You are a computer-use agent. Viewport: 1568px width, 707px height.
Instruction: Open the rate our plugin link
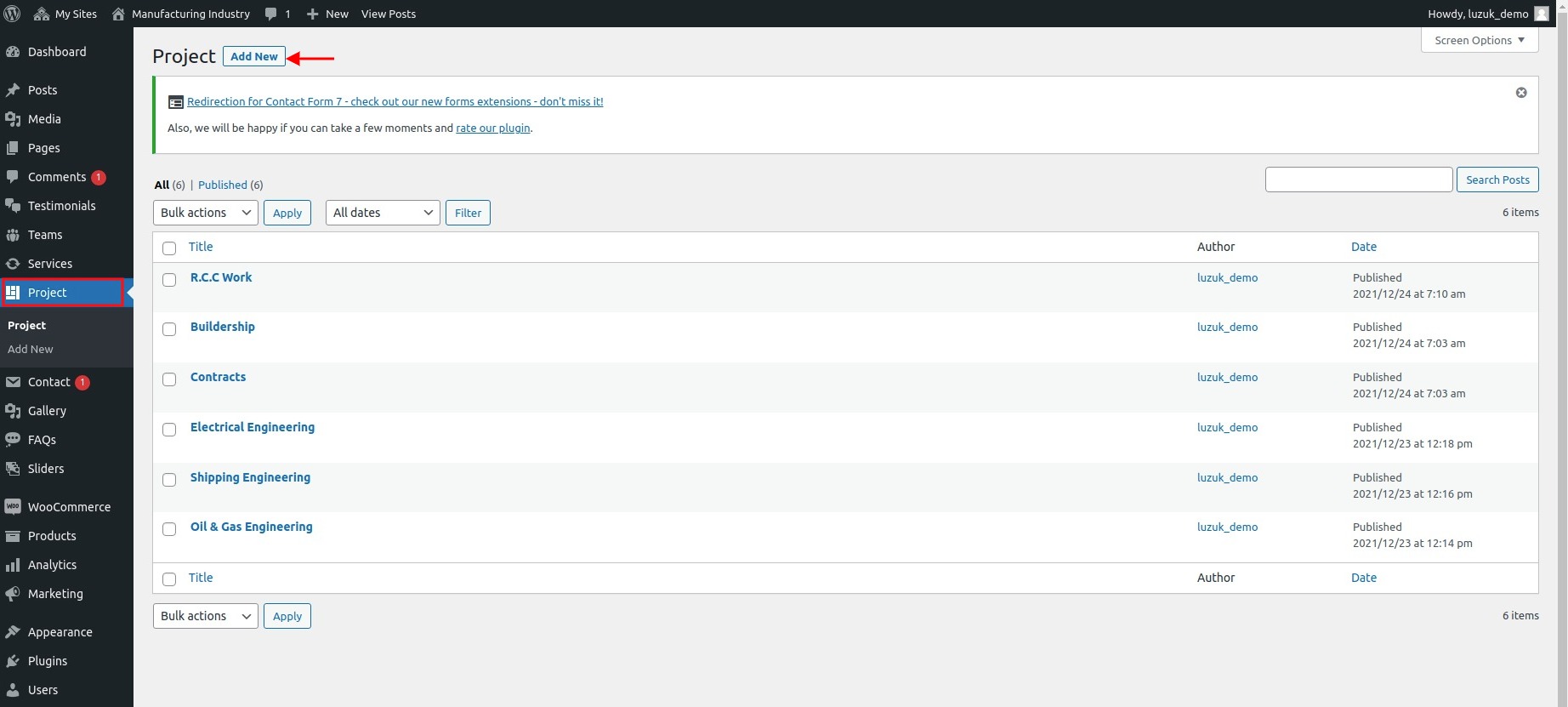point(493,128)
